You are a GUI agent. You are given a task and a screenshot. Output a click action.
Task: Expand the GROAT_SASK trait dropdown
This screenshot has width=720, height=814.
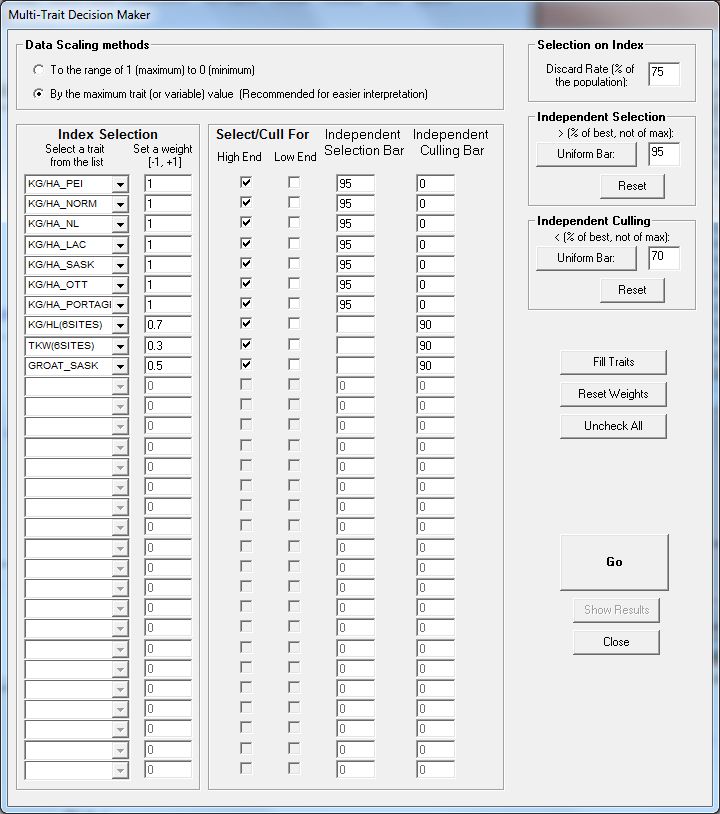pos(120,366)
